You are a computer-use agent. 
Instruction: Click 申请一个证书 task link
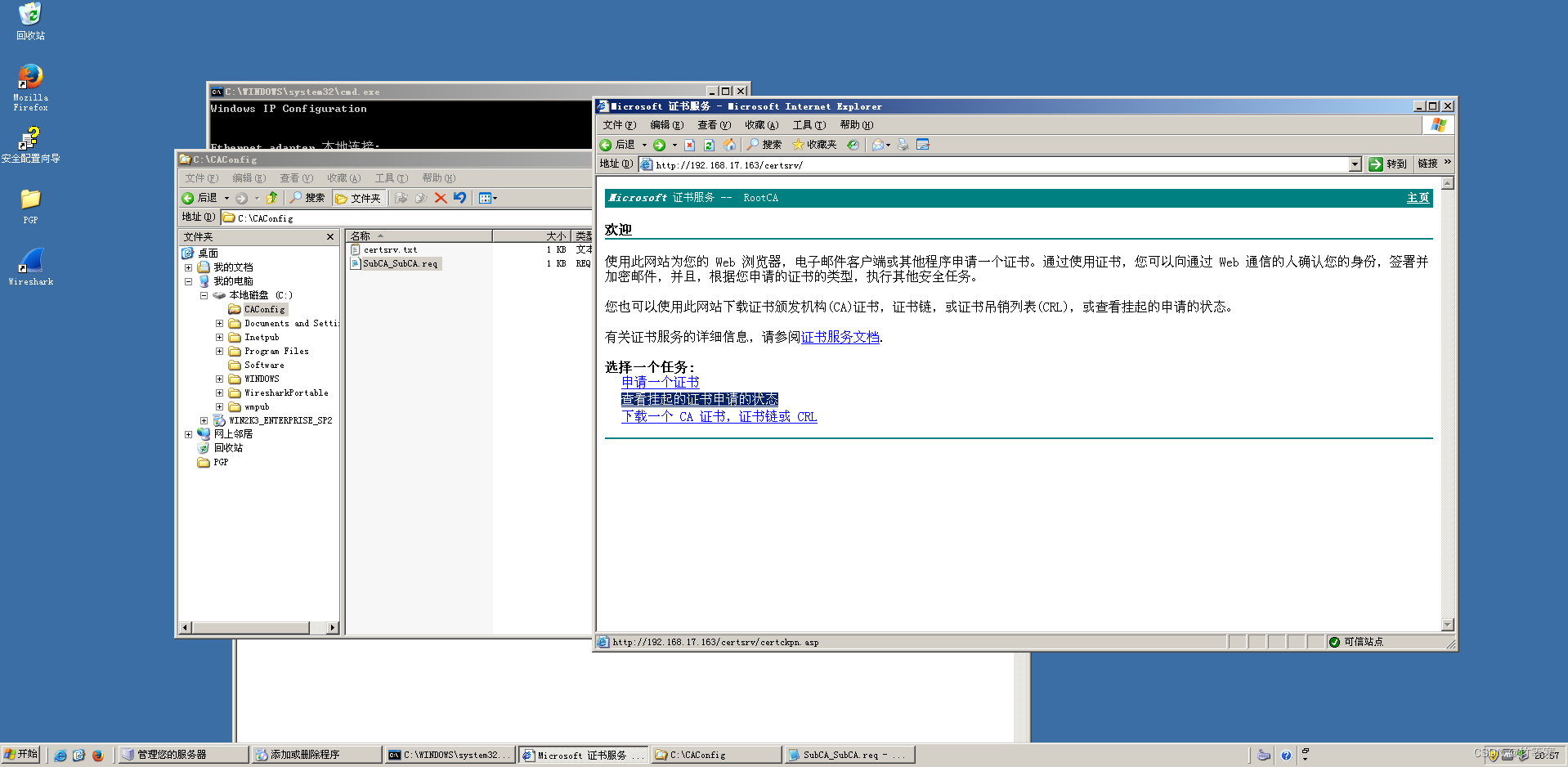click(661, 382)
